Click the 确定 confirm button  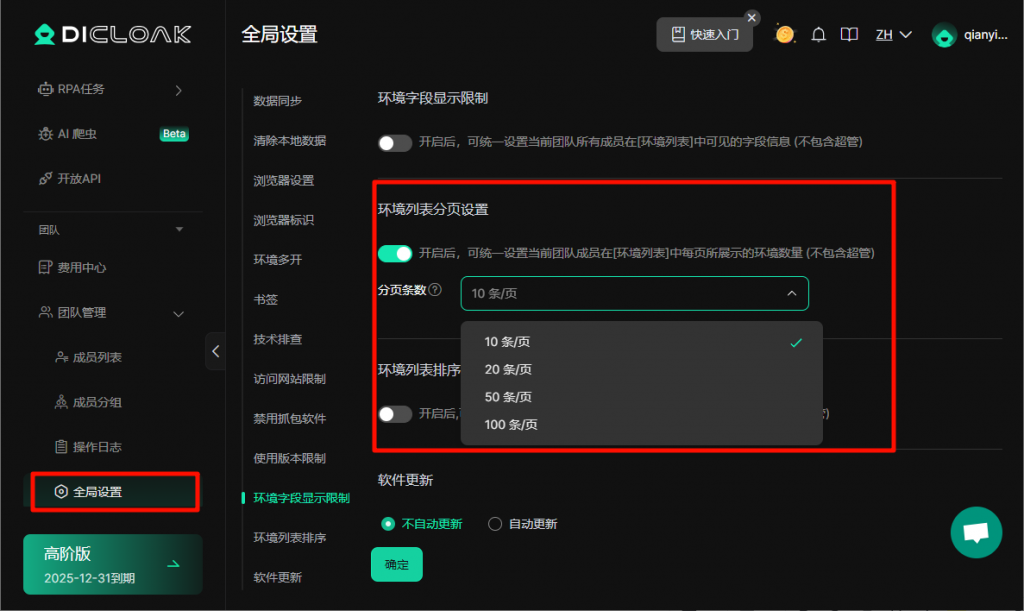click(397, 564)
